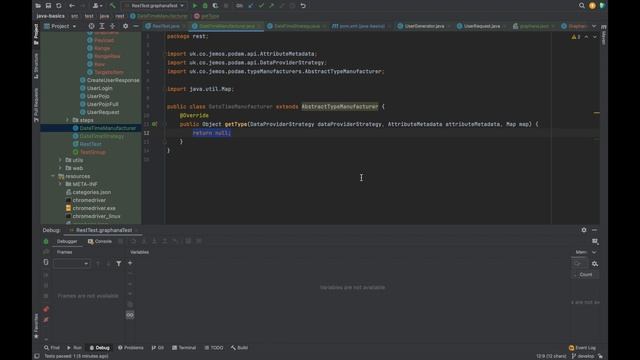Hide the Project panel with minus icon
The image size is (640, 360).
[136, 26]
